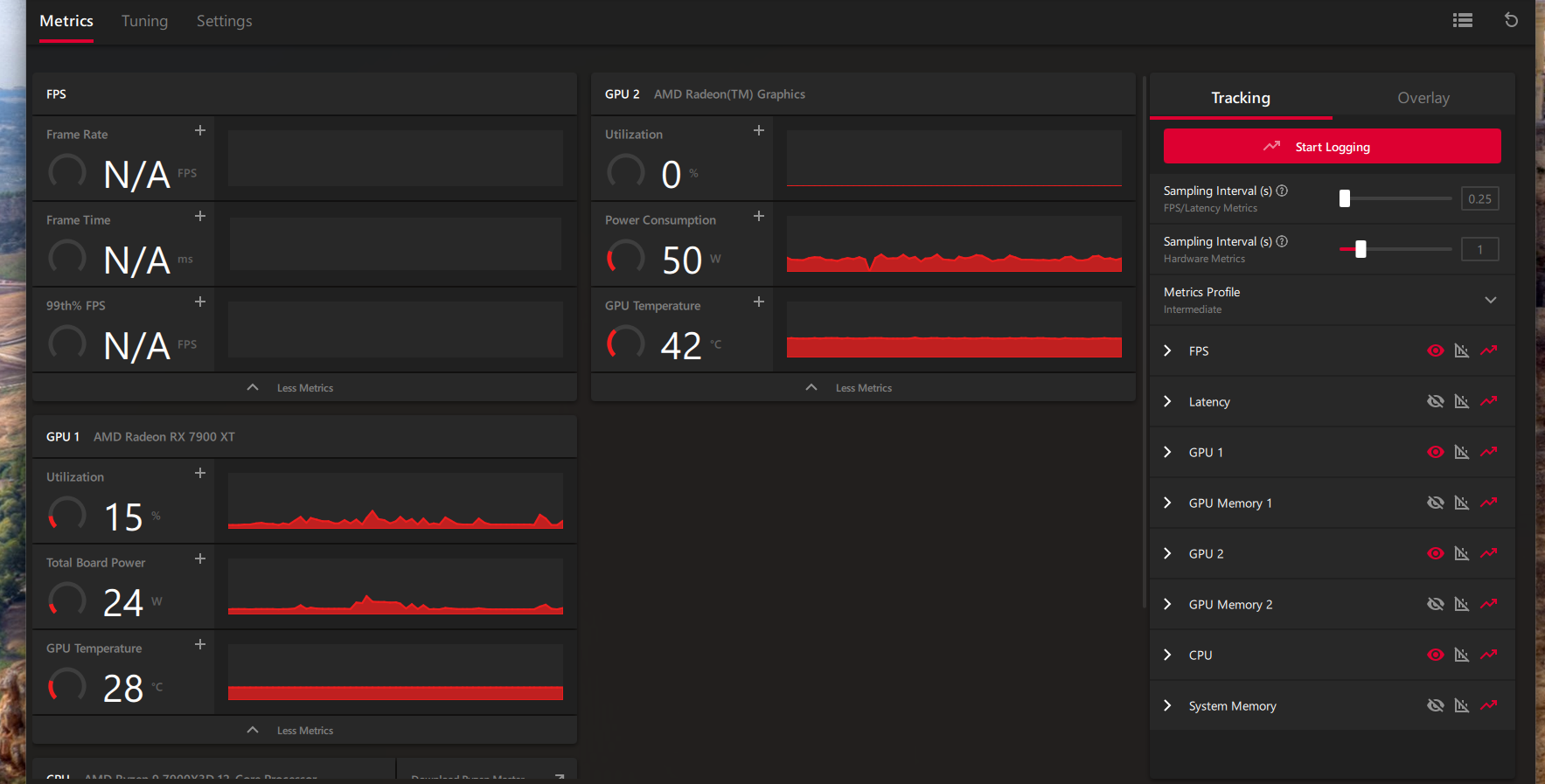Viewport: 1545px width, 784px height.
Task: Toggle GPU 1 logging trend icon
Action: click(1489, 452)
